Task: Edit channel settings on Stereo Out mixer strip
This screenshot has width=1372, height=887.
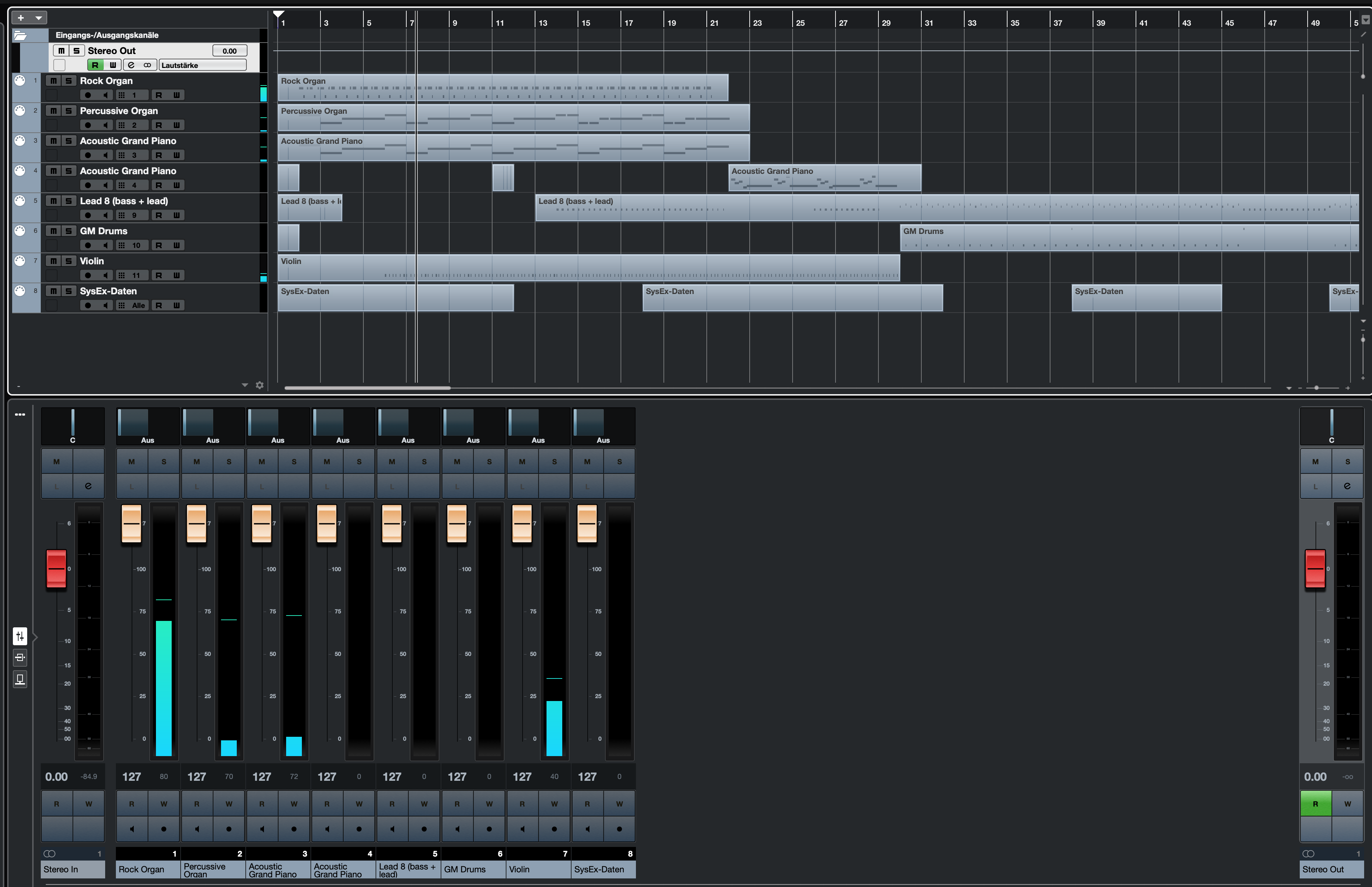Action: click(1347, 486)
